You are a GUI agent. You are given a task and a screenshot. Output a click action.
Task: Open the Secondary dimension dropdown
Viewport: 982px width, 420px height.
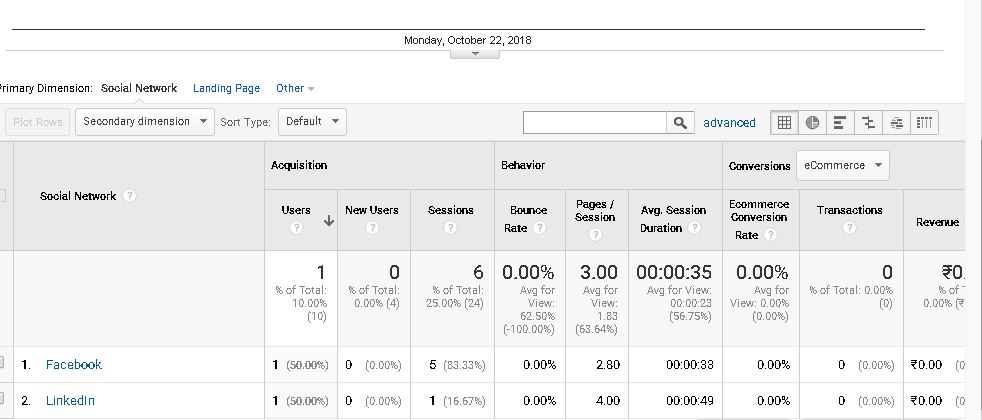145,122
